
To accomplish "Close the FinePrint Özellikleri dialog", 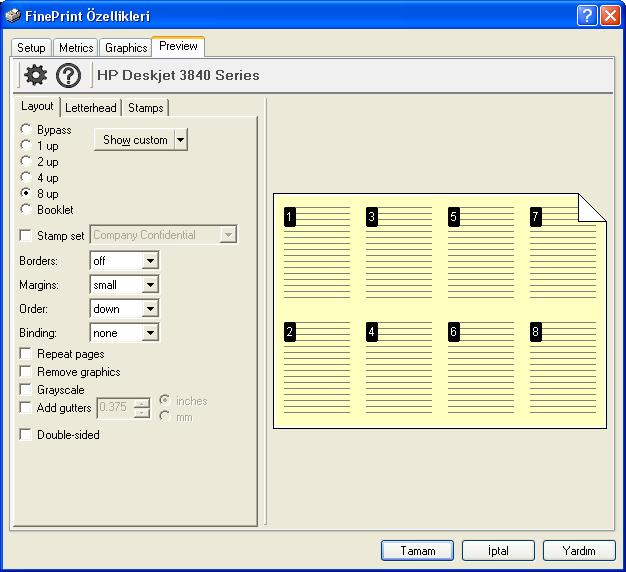I will click(x=610, y=16).
